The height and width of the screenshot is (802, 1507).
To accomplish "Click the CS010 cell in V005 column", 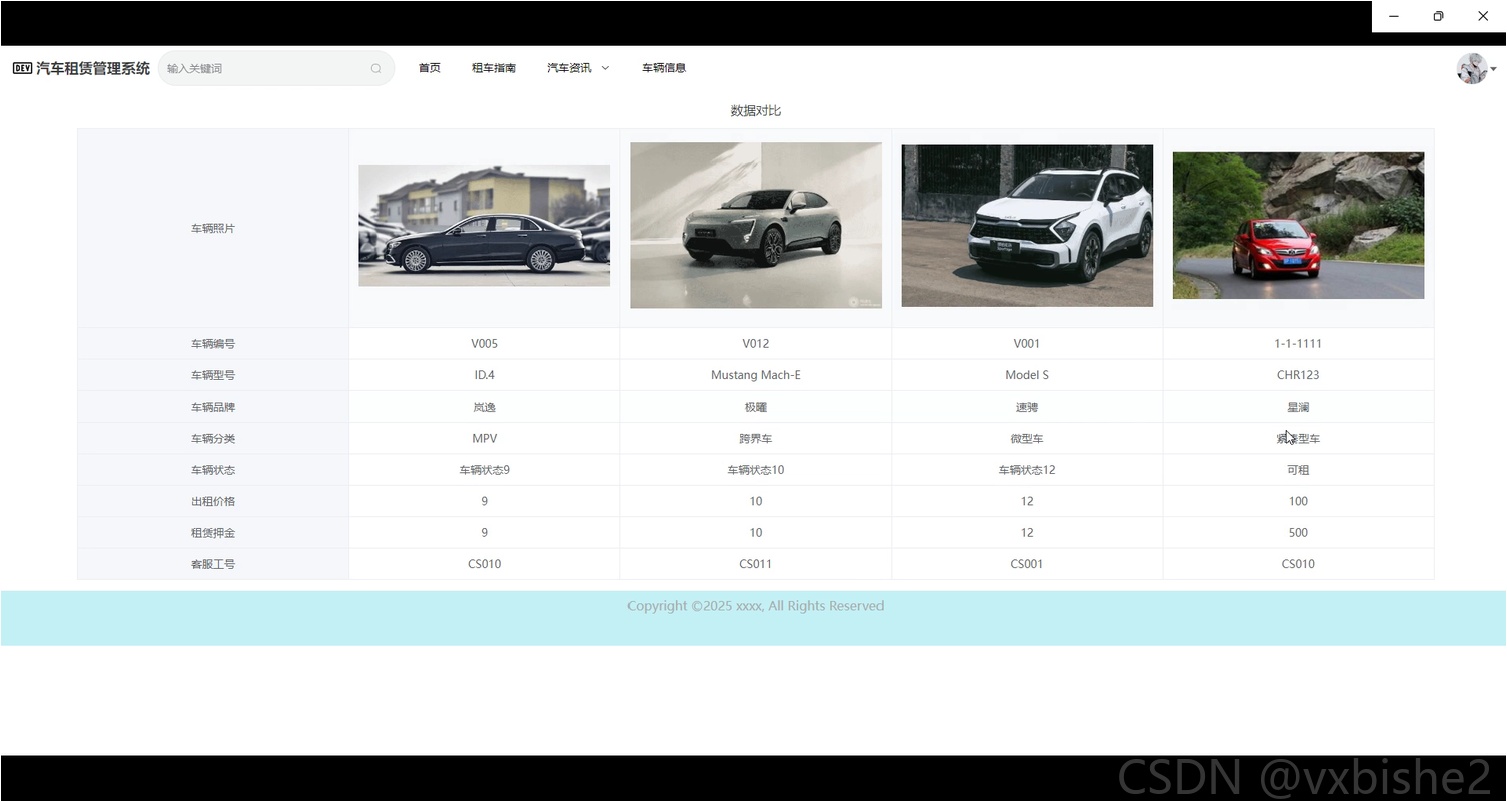I will [484, 565].
